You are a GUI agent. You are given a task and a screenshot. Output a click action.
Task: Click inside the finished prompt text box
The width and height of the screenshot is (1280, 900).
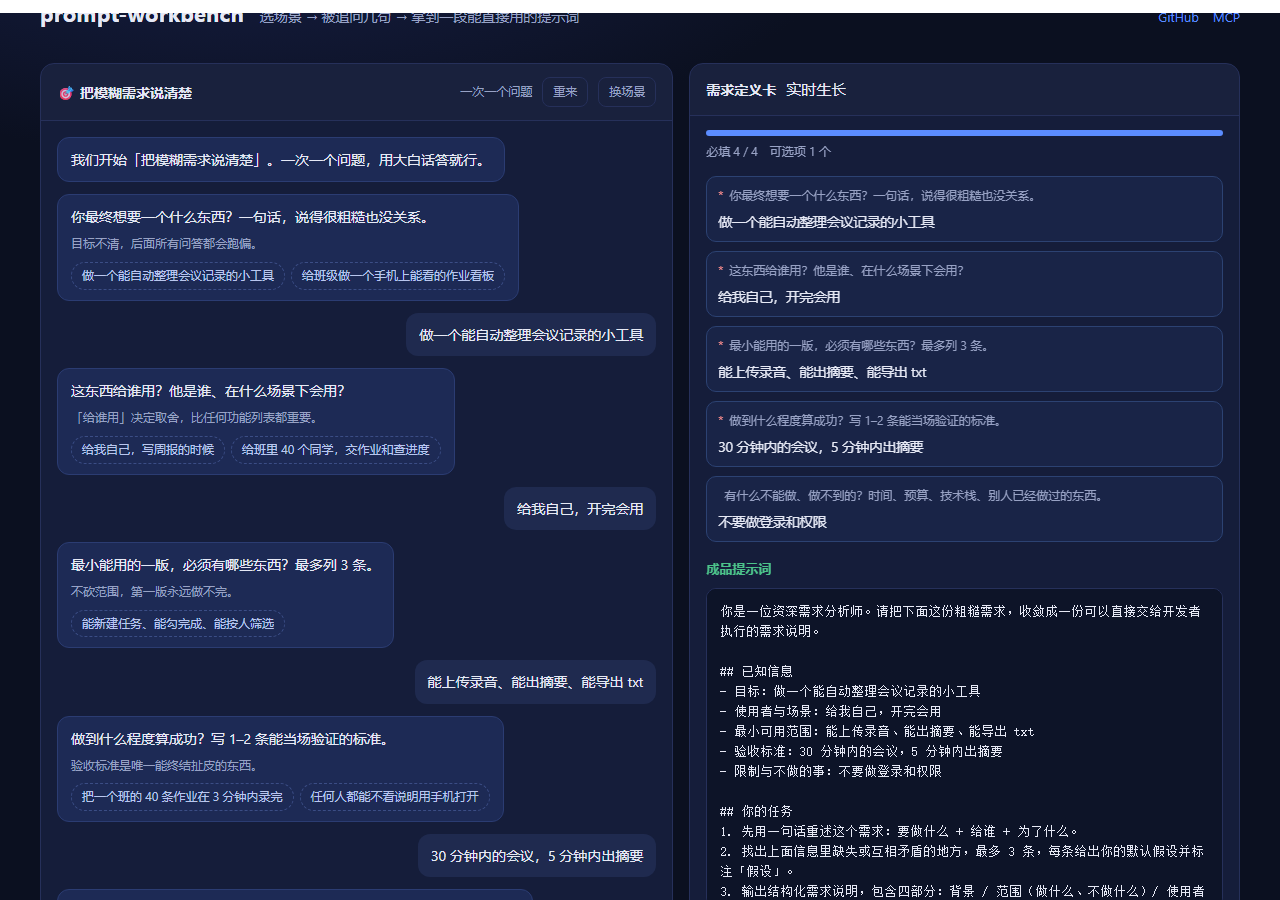[x=964, y=744]
